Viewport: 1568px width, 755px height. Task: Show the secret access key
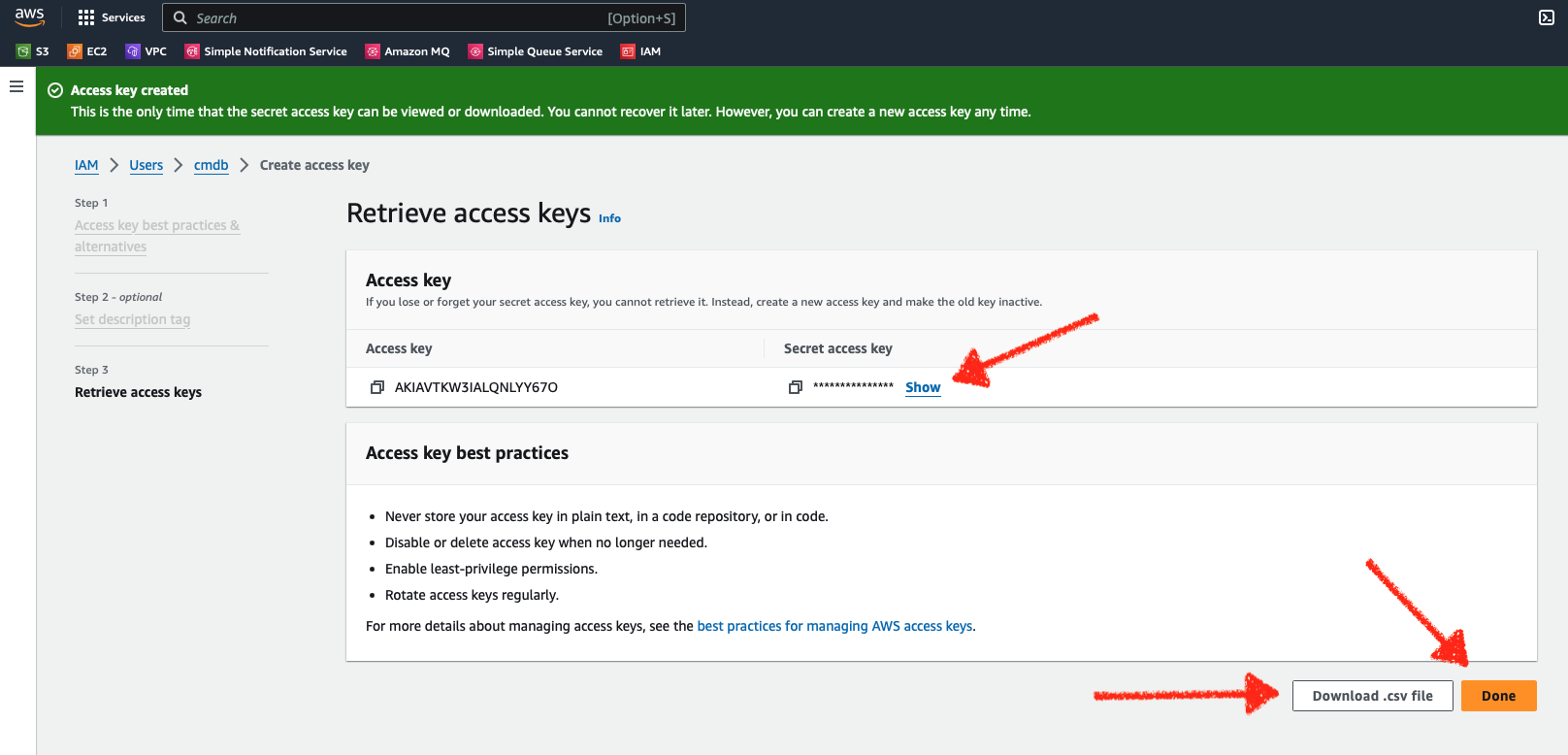coord(923,387)
